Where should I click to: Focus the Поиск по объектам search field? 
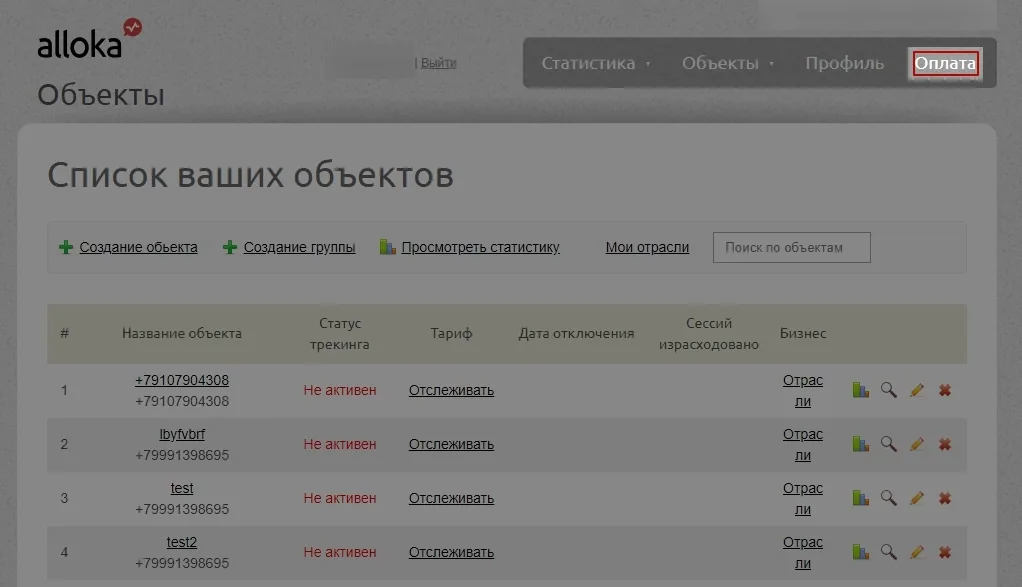click(791, 248)
